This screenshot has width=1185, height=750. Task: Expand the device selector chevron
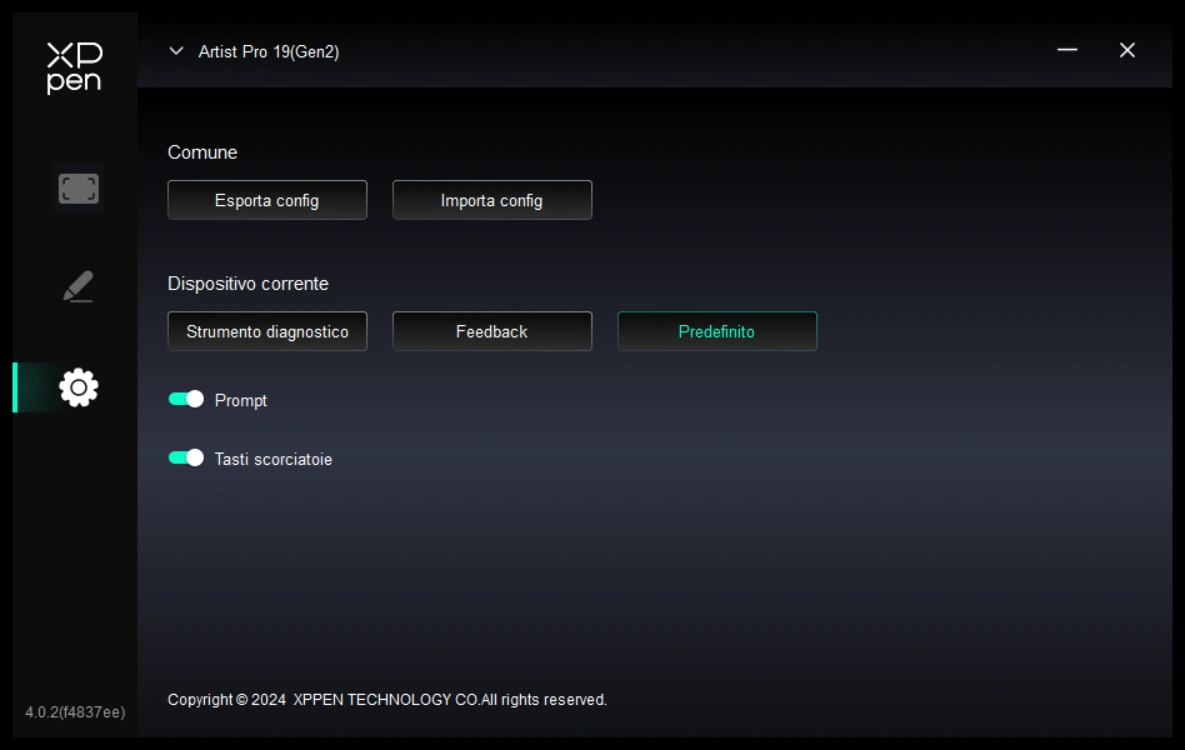177,51
